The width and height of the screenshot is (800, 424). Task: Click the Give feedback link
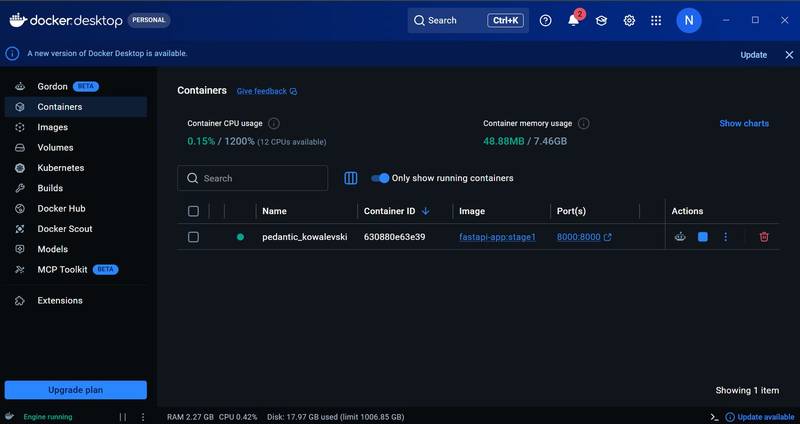(262, 91)
